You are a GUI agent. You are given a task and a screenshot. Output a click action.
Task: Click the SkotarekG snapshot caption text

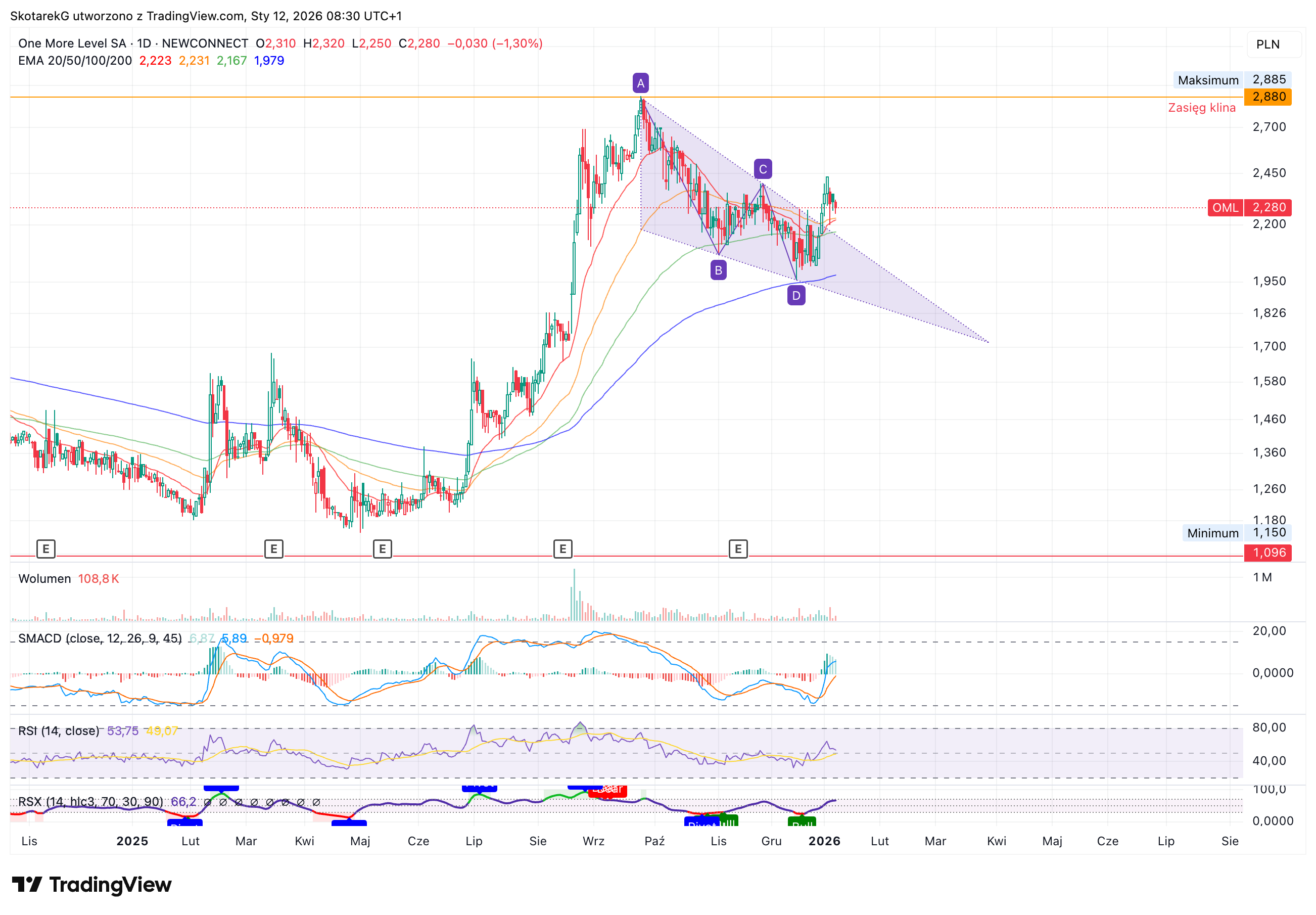206,16
